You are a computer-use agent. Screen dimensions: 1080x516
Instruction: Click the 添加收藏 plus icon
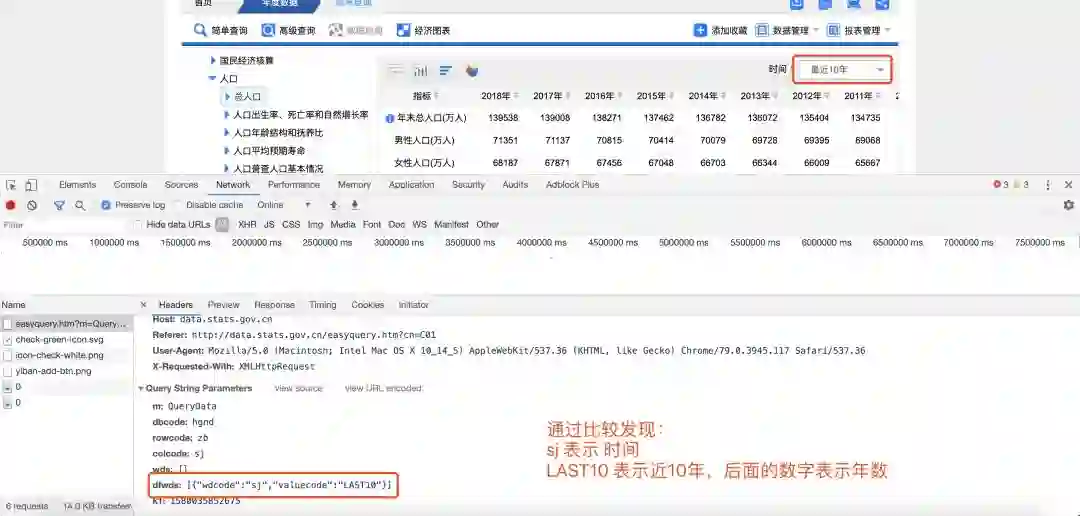[x=700, y=30]
